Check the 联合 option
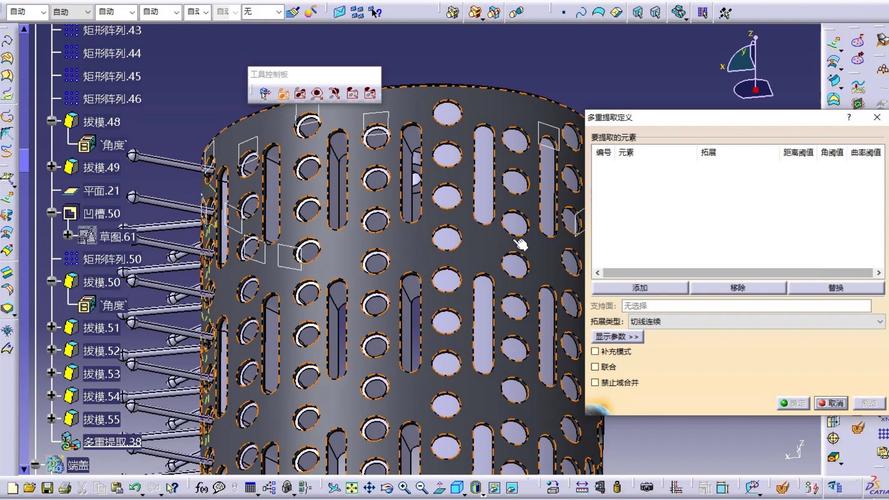 595,367
